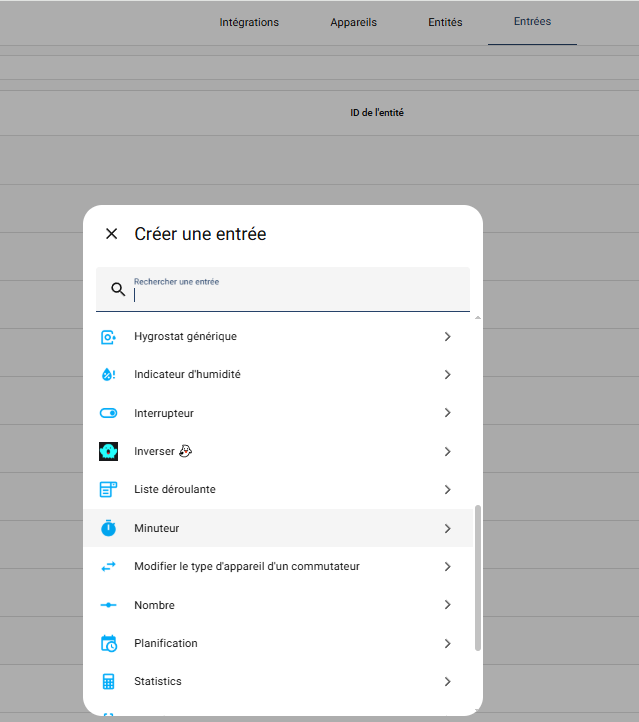Viewport: 639px width, 722px height.
Task: Open Nombre entry via its chevron
Action: point(447,605)
